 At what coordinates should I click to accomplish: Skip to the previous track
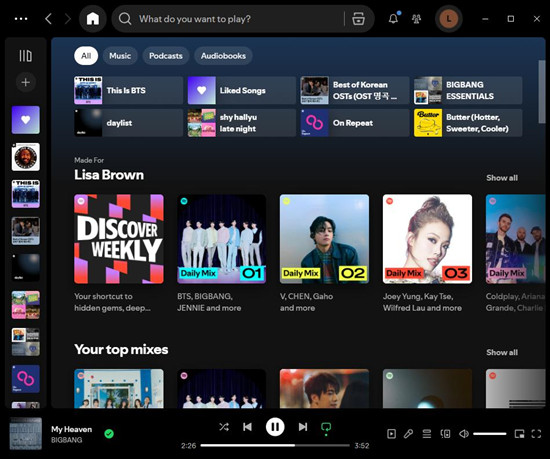(x=247, y=427)
